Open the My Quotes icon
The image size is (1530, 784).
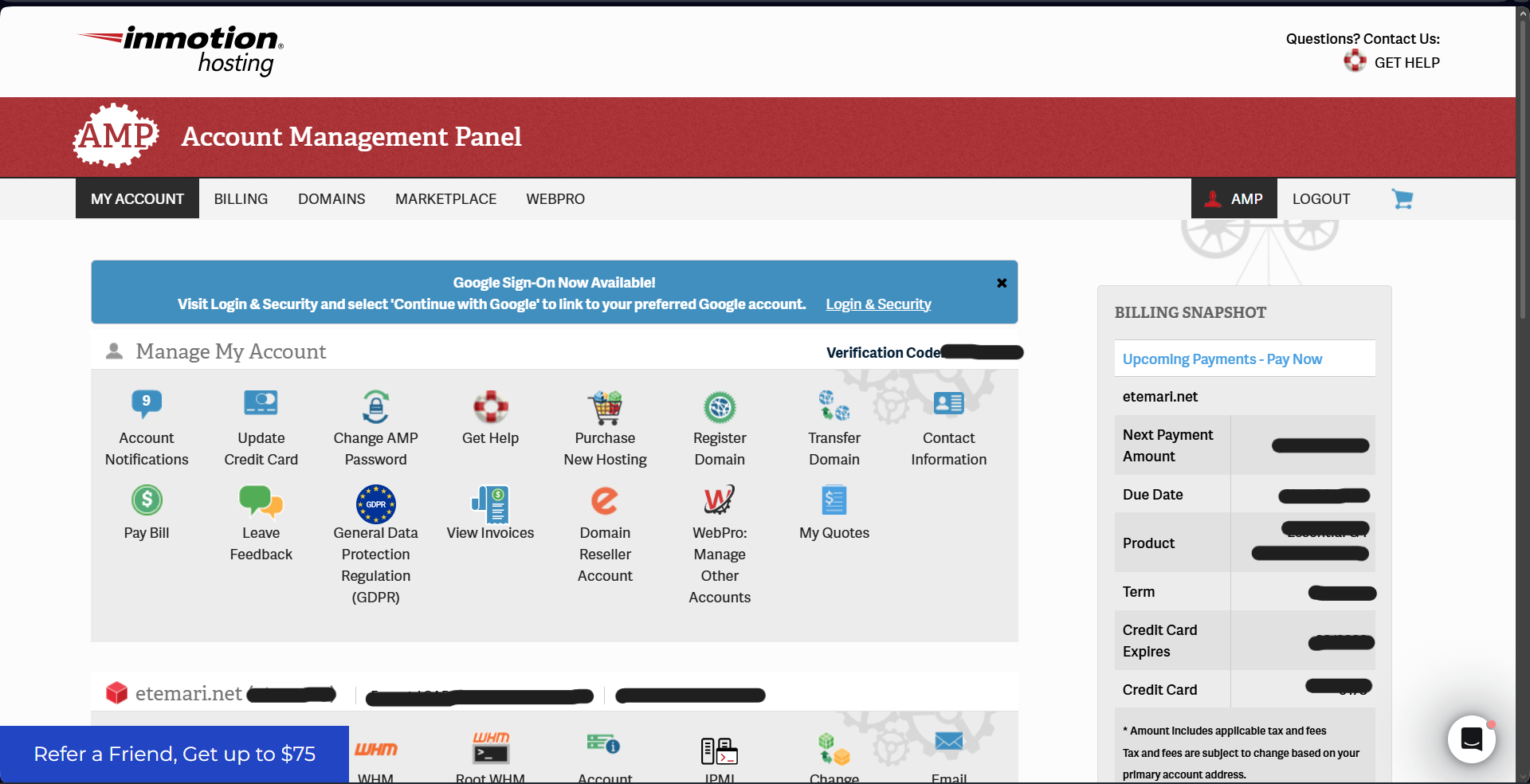[x=834, y=500]
